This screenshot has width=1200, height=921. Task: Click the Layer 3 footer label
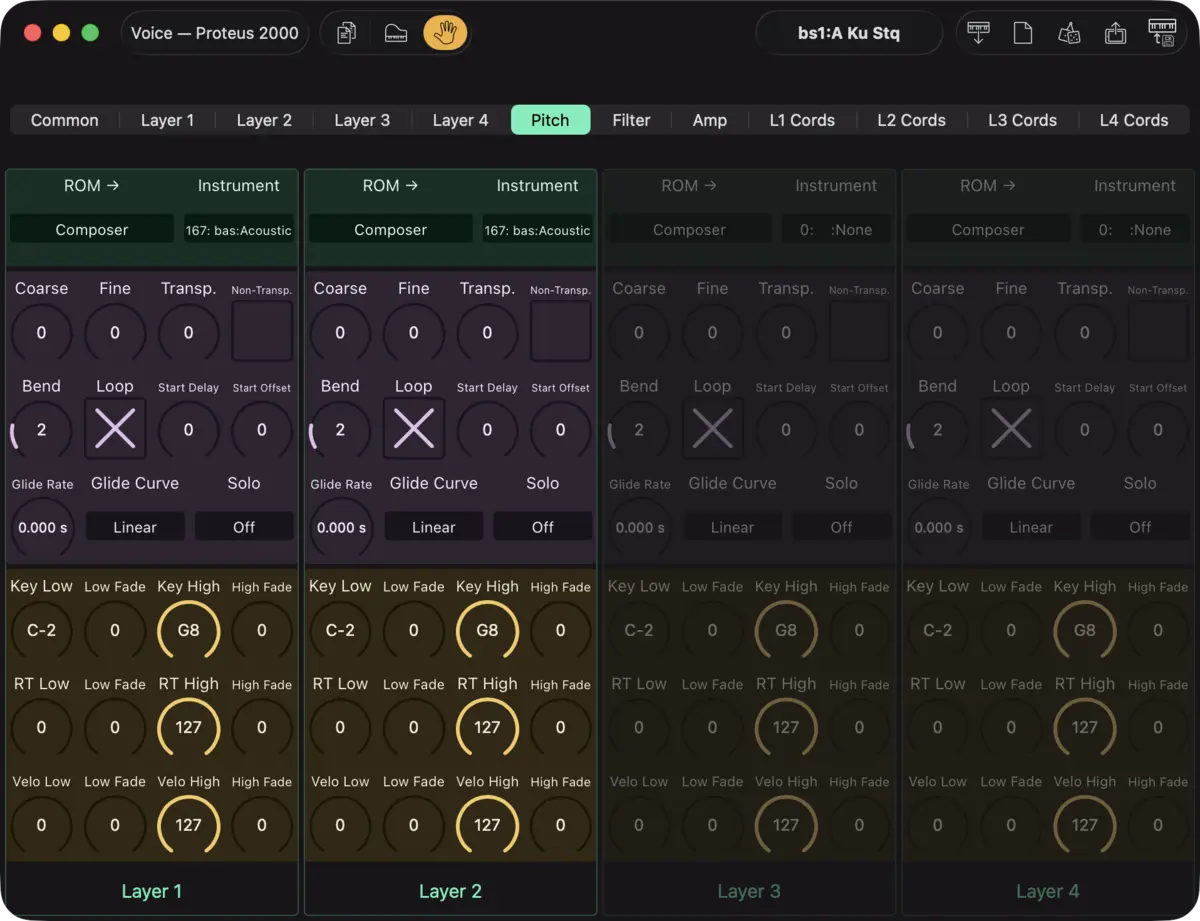[x=749, y=891]
